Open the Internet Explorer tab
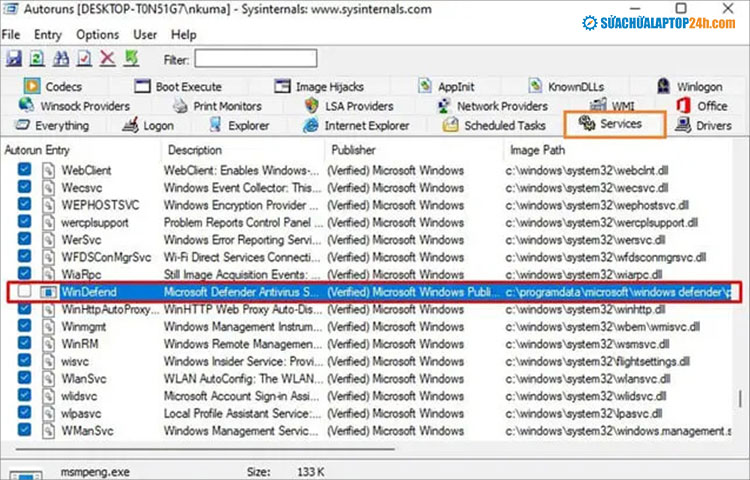750x480 pixels. click(x=356, y=125)
